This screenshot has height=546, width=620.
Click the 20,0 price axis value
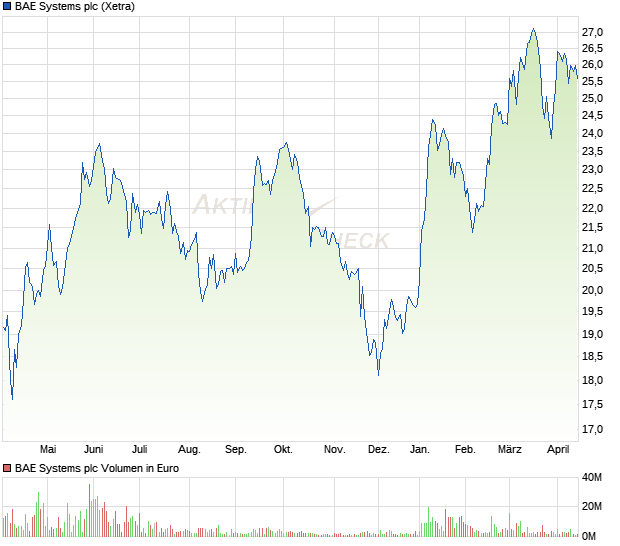(592, 291)
